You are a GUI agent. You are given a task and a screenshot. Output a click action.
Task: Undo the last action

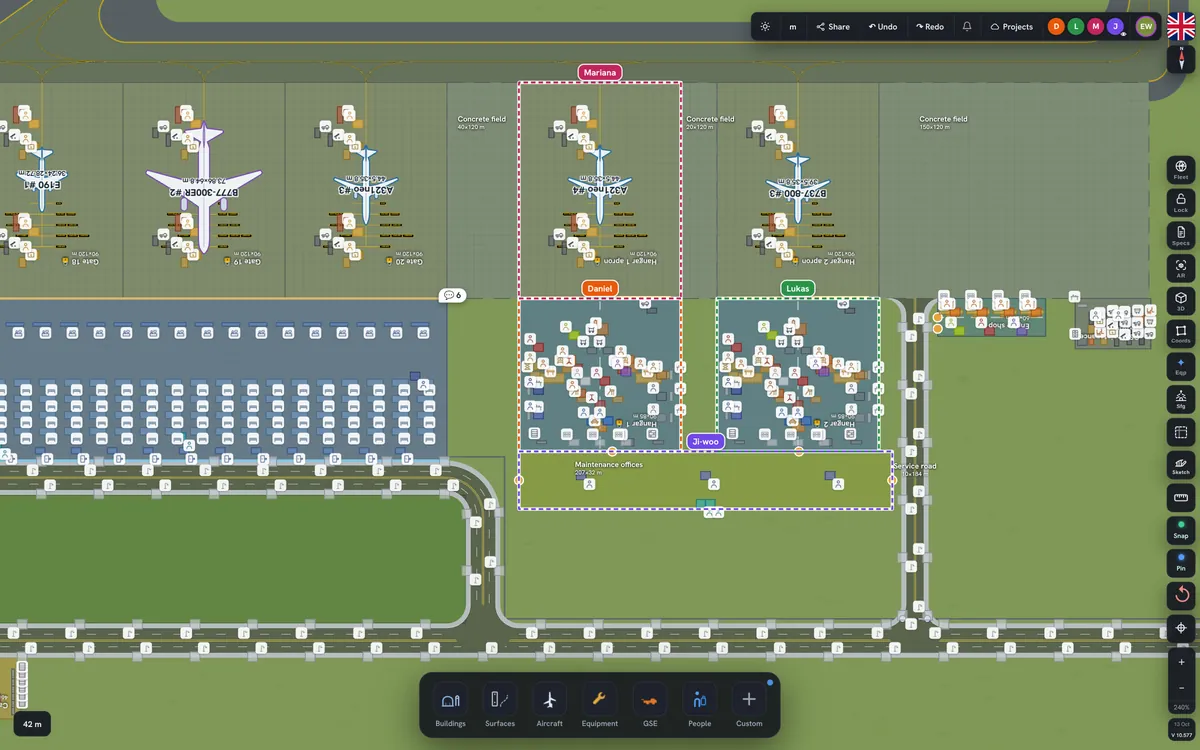pos(883,27)
